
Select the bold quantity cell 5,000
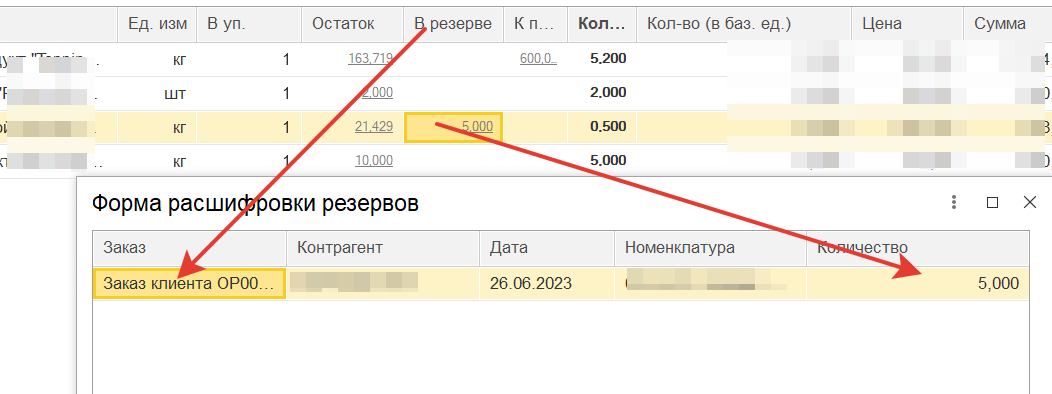point(602,160)
